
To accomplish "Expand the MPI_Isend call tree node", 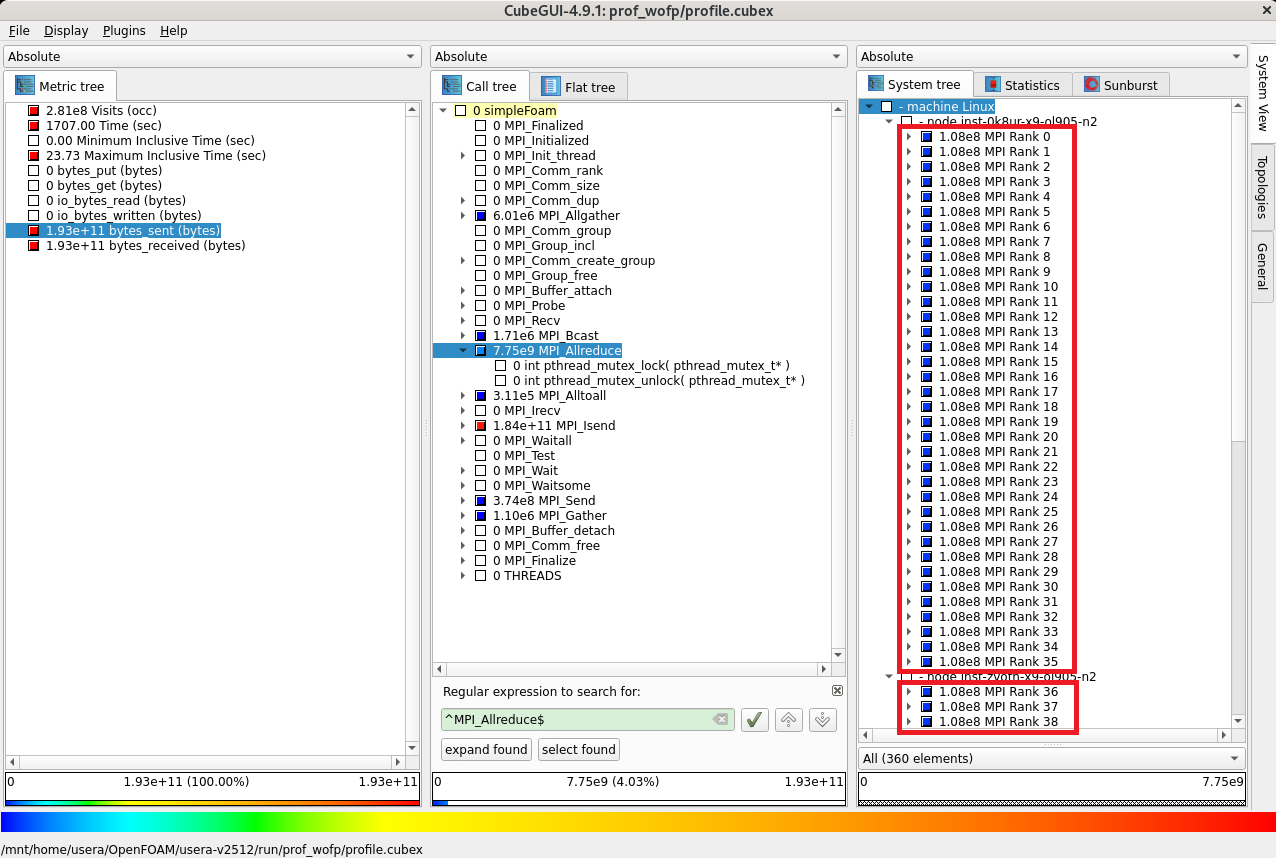I will click(463, 426).
